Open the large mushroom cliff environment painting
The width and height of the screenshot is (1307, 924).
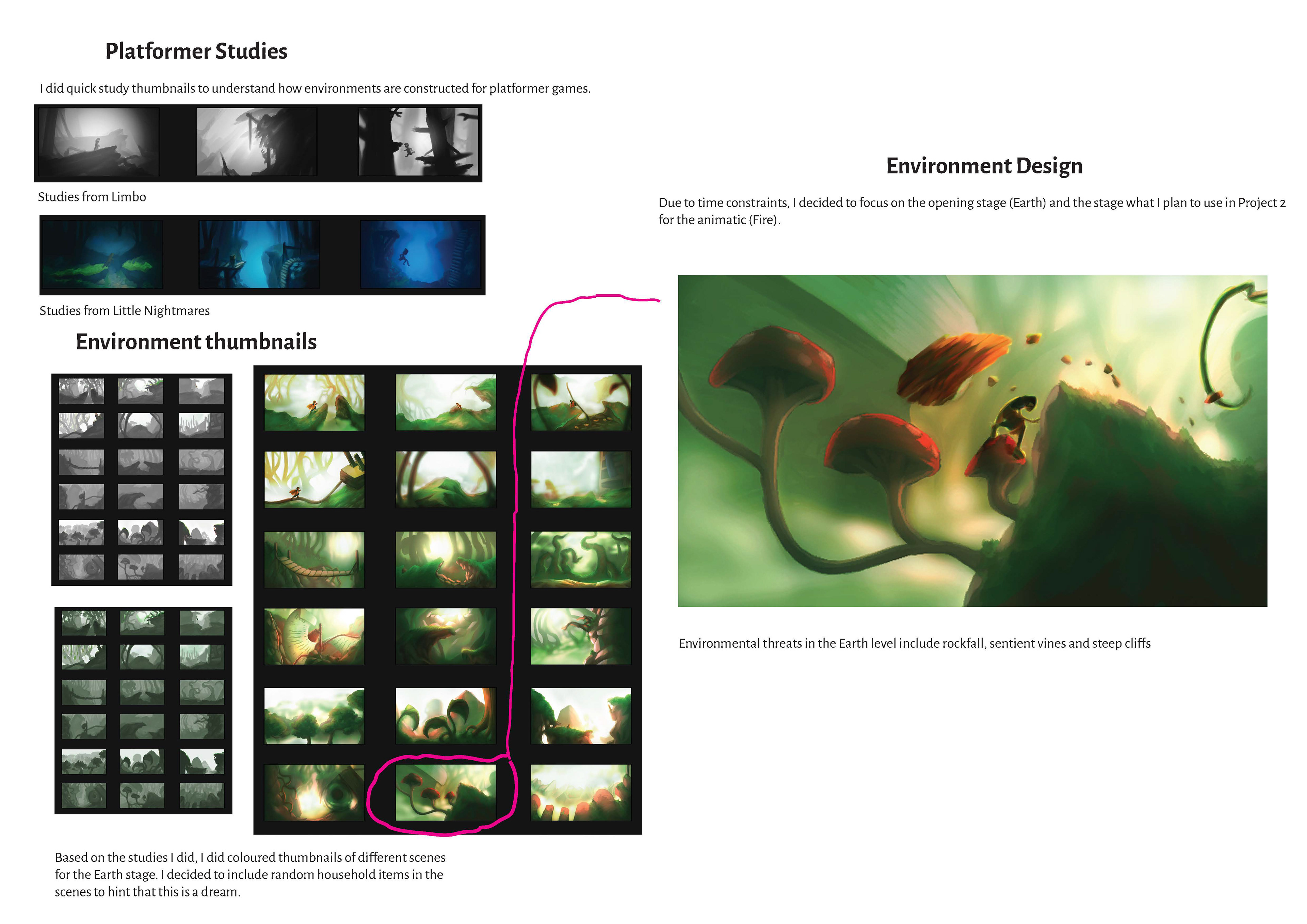pyautogui.click(x=972, y=441)
